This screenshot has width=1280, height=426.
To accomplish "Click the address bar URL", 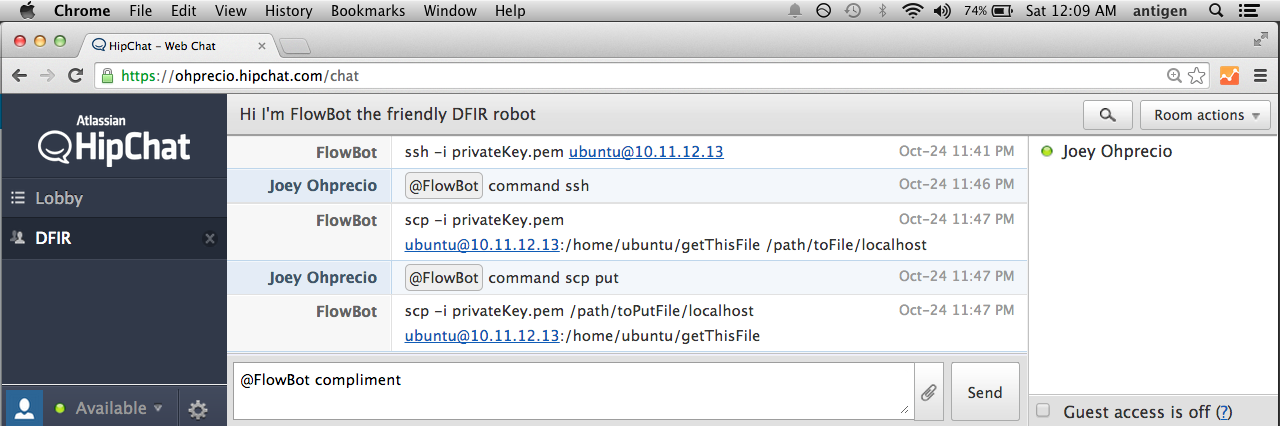I will click(240, 76).
